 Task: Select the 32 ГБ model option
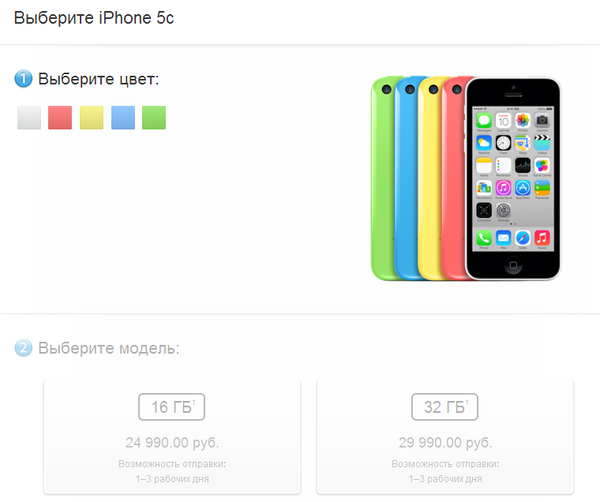(x=445, y=437)
